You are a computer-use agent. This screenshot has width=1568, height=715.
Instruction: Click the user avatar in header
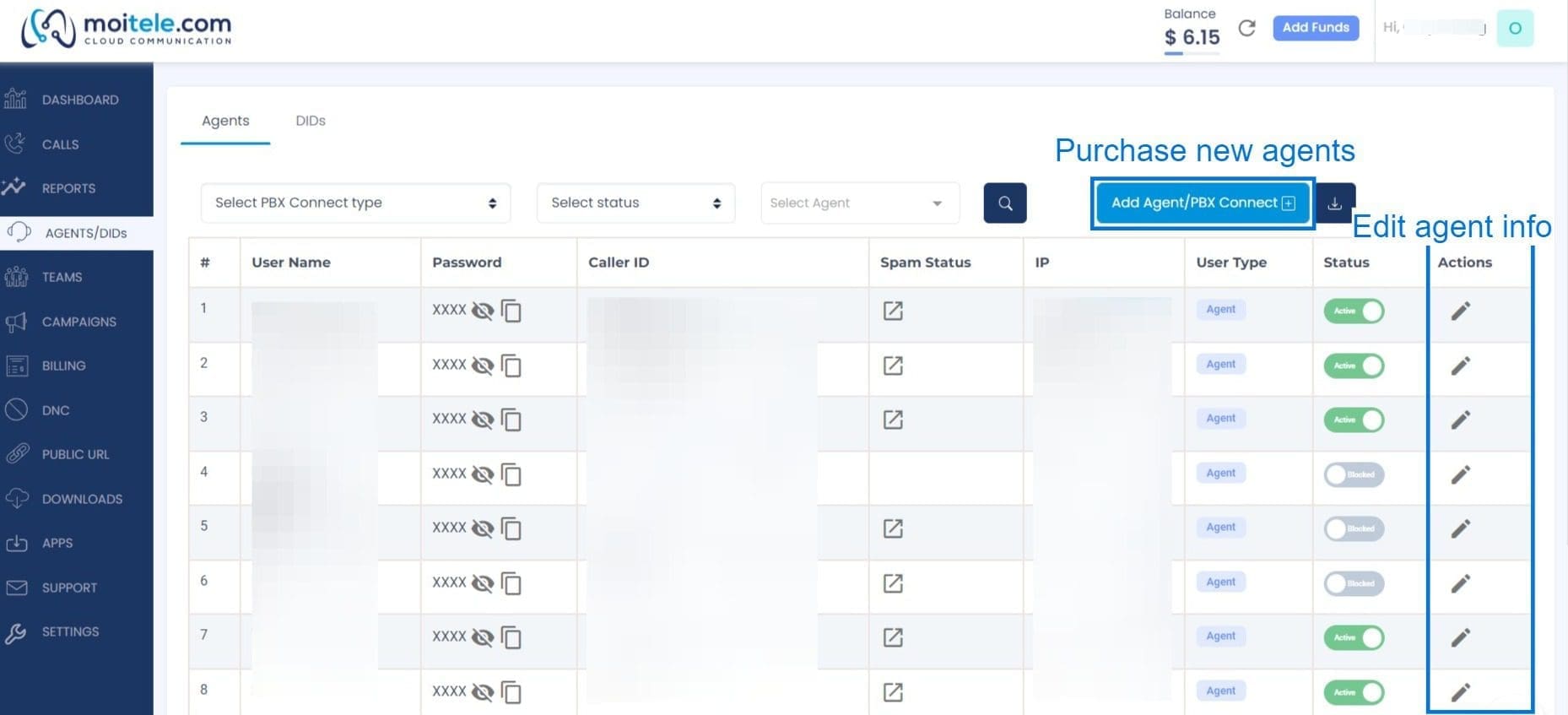(1515, 29)
